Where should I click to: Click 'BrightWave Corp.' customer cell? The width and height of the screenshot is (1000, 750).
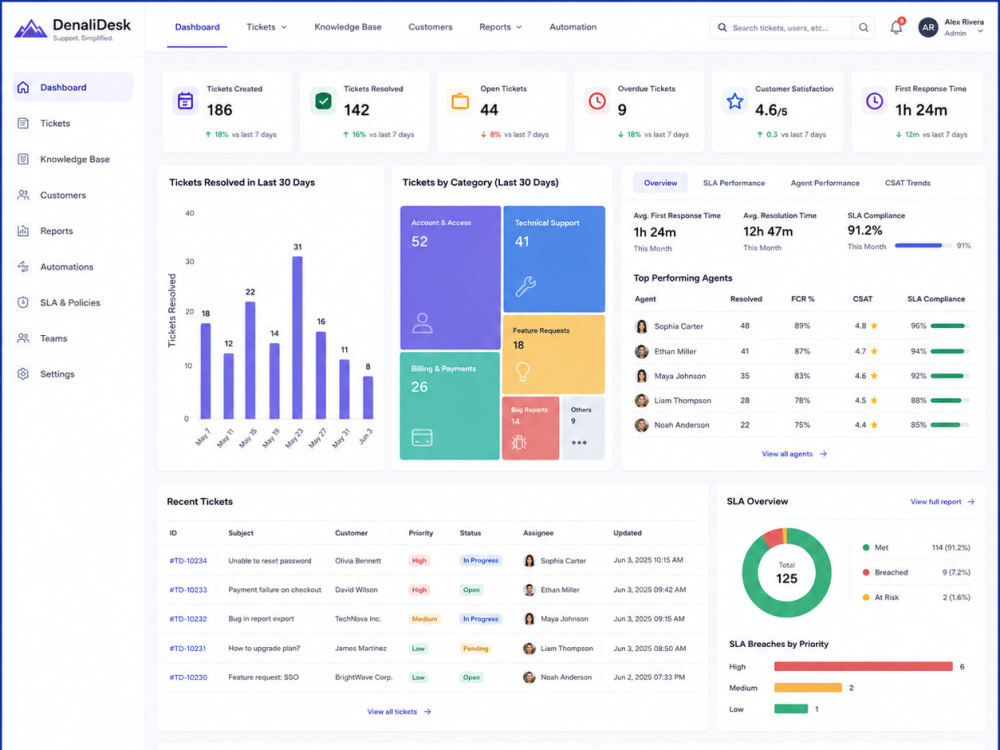364,677
